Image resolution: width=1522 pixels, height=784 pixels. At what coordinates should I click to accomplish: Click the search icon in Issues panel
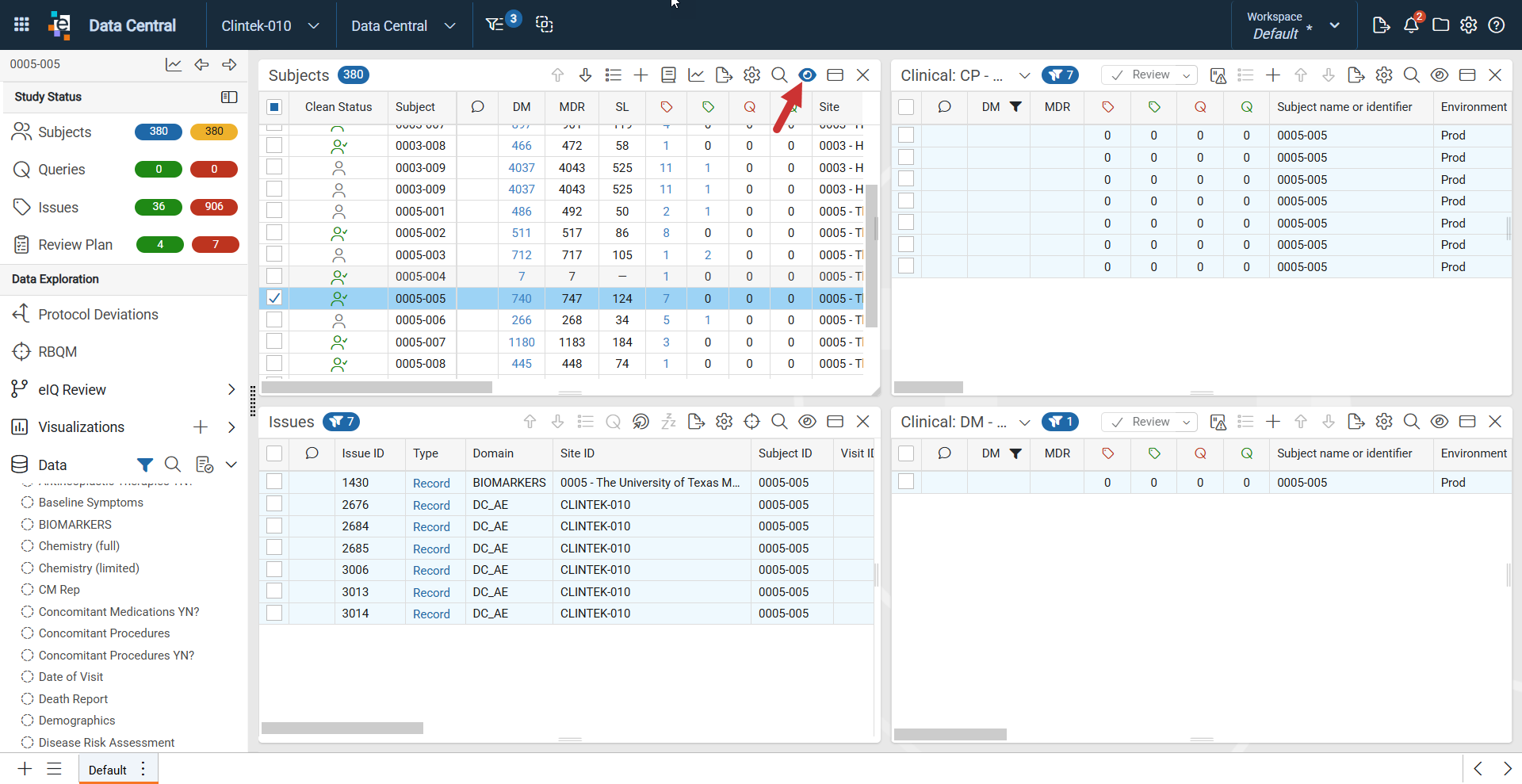click(x=779, y=422)
